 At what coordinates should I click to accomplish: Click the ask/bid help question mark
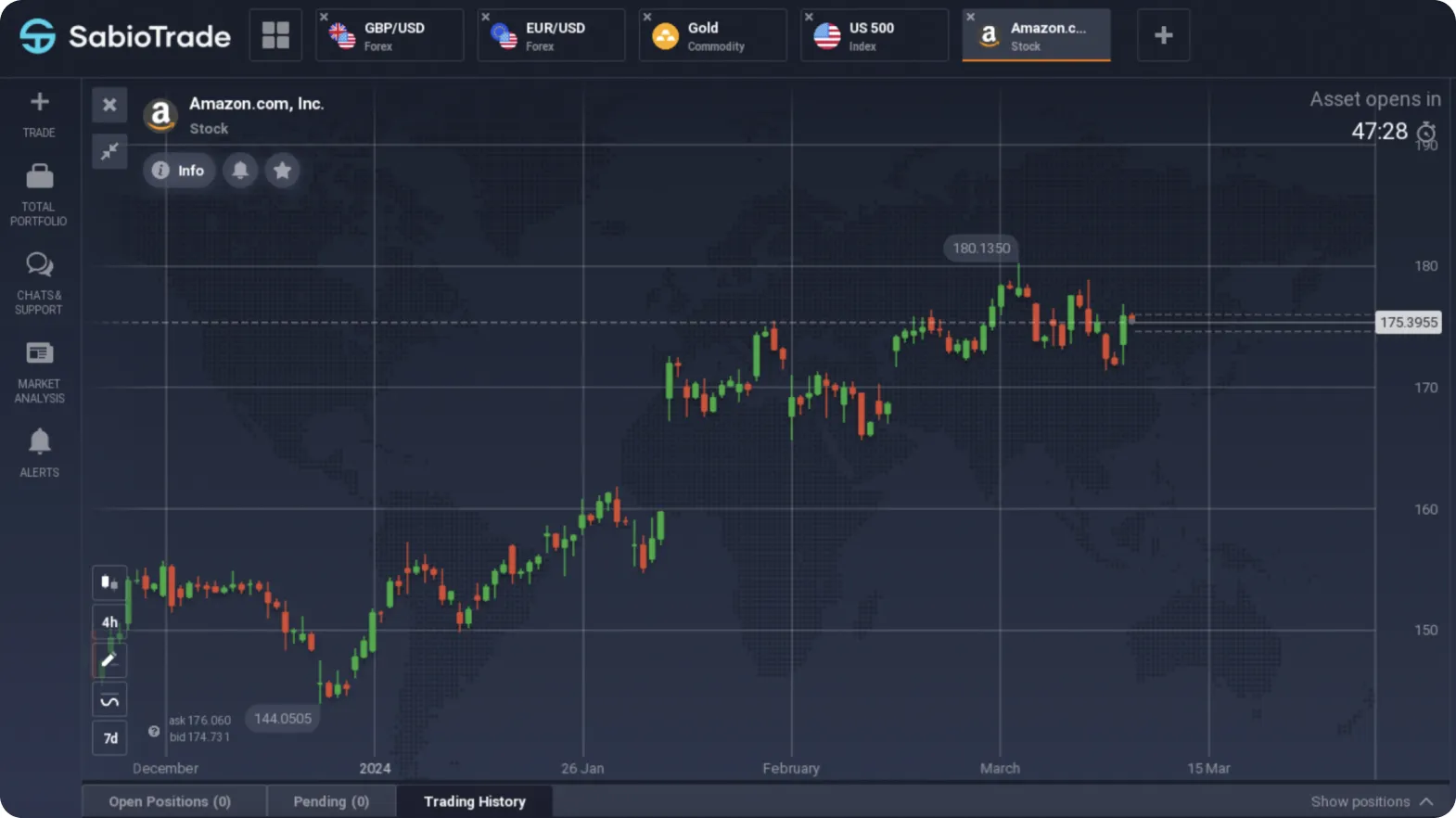coord(154,731)
